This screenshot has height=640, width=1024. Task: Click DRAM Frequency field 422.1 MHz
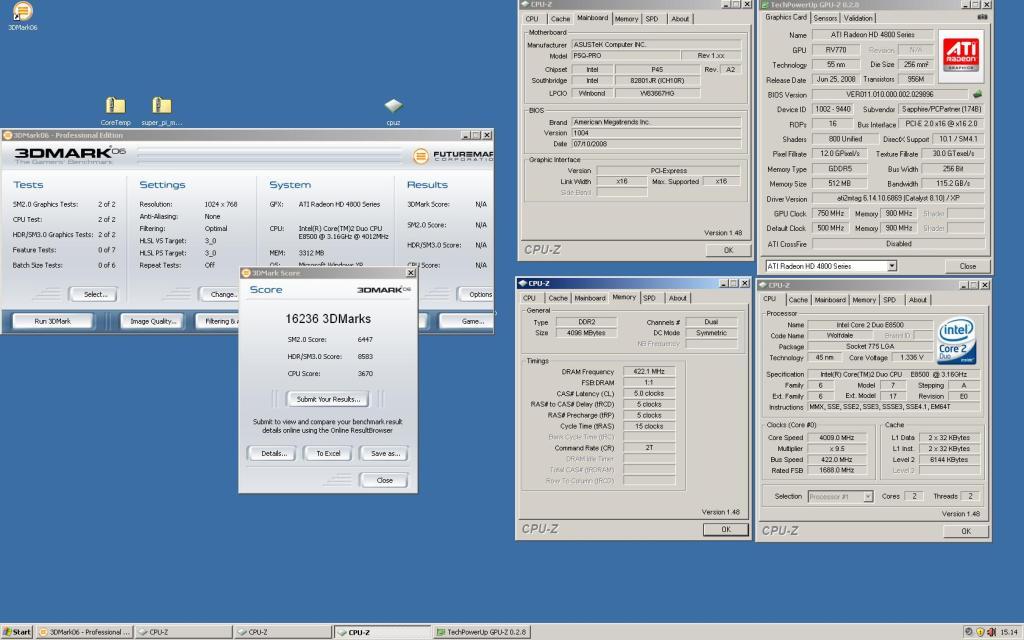point(649,371)
